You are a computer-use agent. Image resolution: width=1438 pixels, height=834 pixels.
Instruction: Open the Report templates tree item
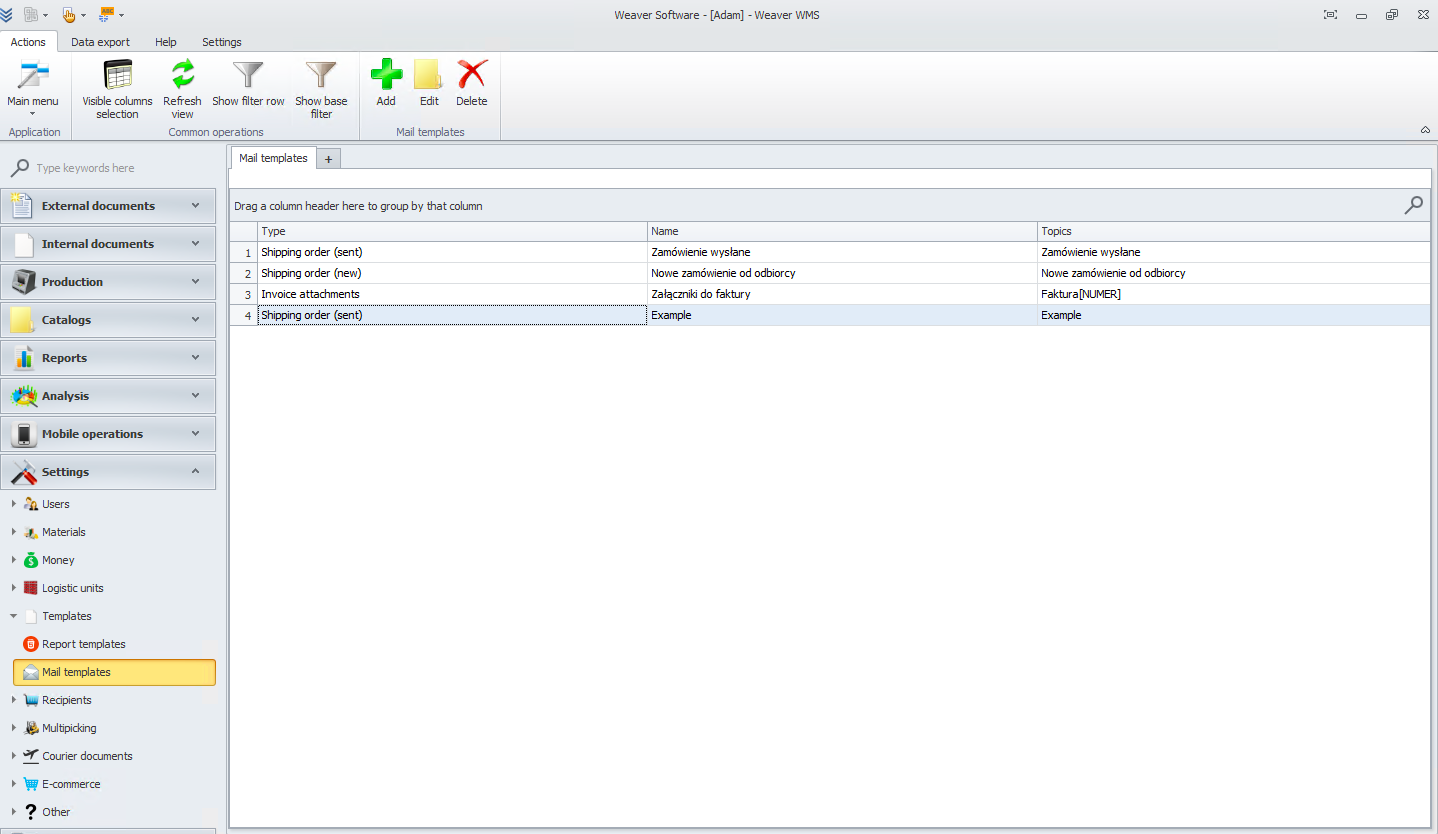(84, 644)
